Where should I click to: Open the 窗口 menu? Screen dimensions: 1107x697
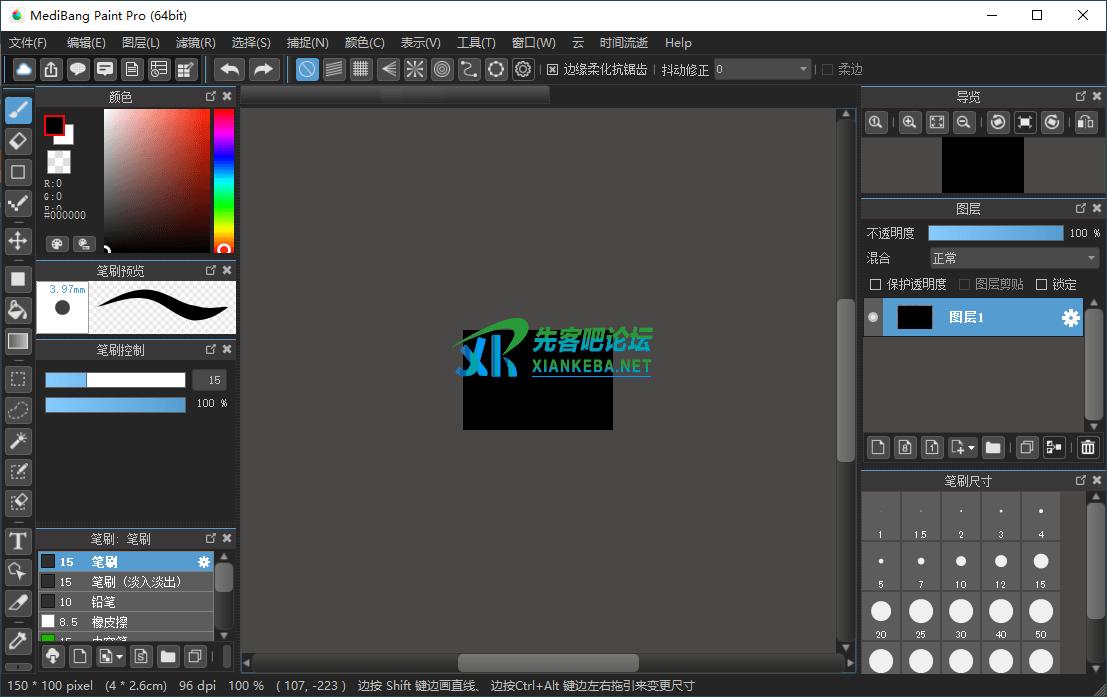533,43
